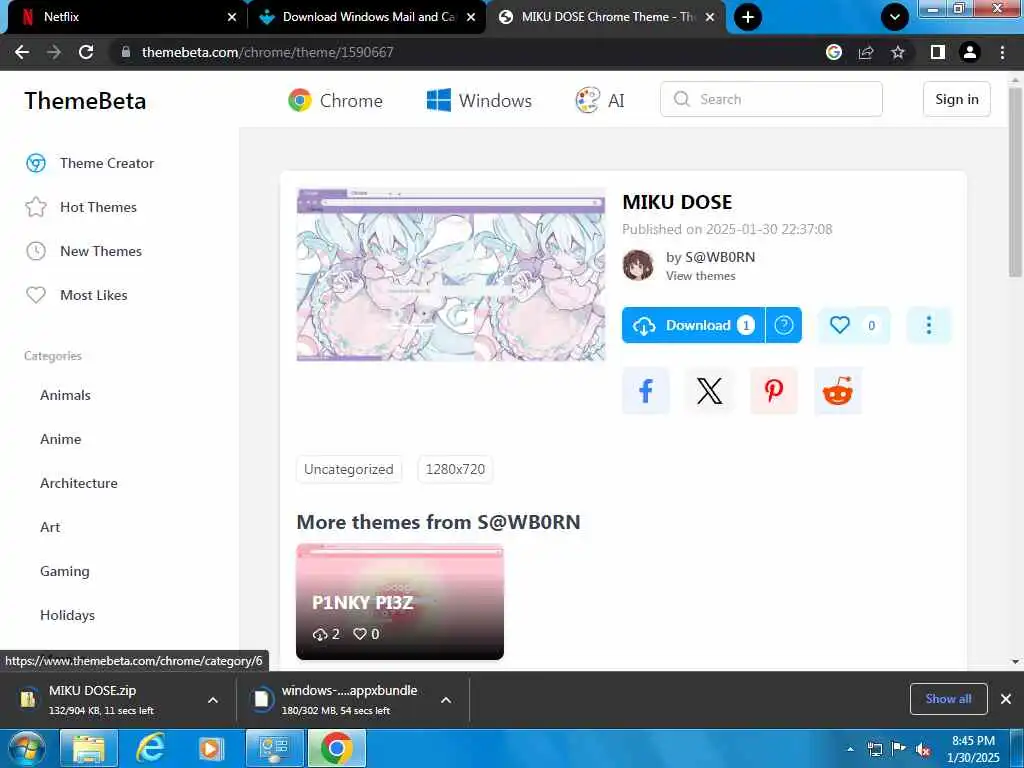Click the Uncategorized tag
1024x768 pixels.
(x=349, y=470)
